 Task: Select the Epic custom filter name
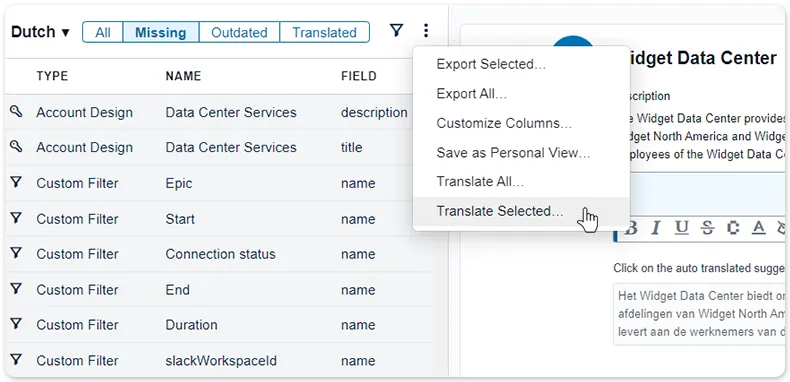[x=179, y=183]
